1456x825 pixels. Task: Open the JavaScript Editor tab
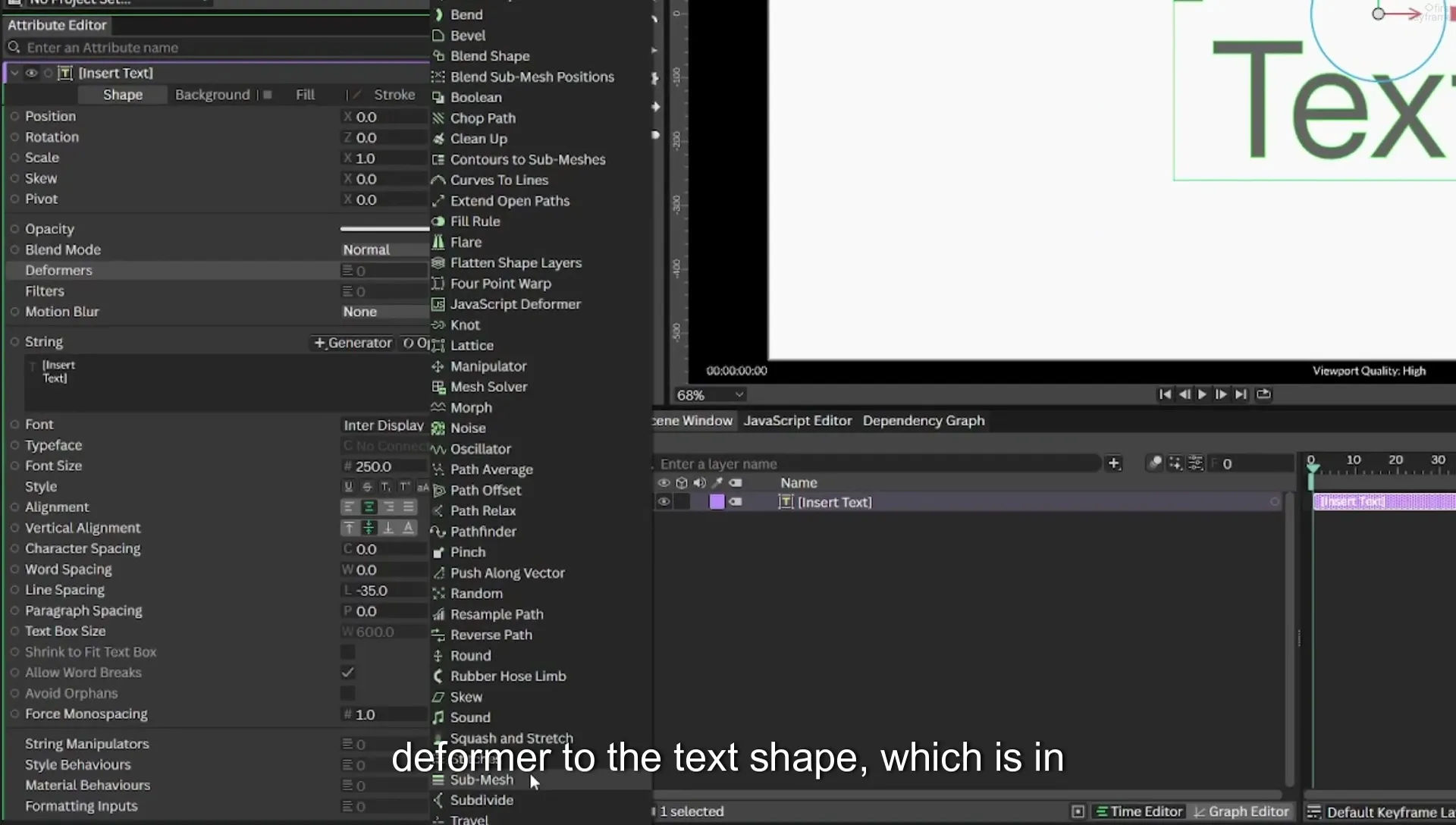pyautogui.click(x=798, y=421)
